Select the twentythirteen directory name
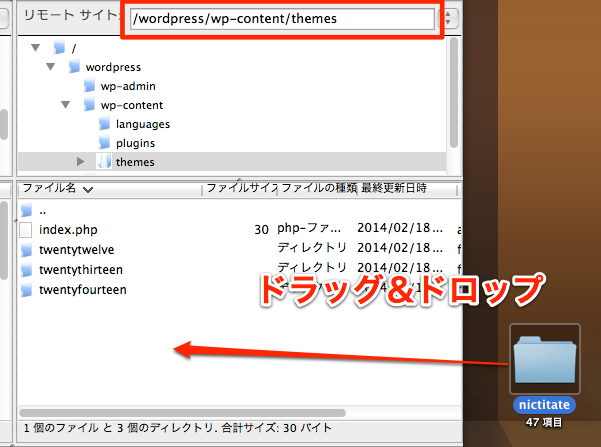601x447 pixels. (81, 270)
